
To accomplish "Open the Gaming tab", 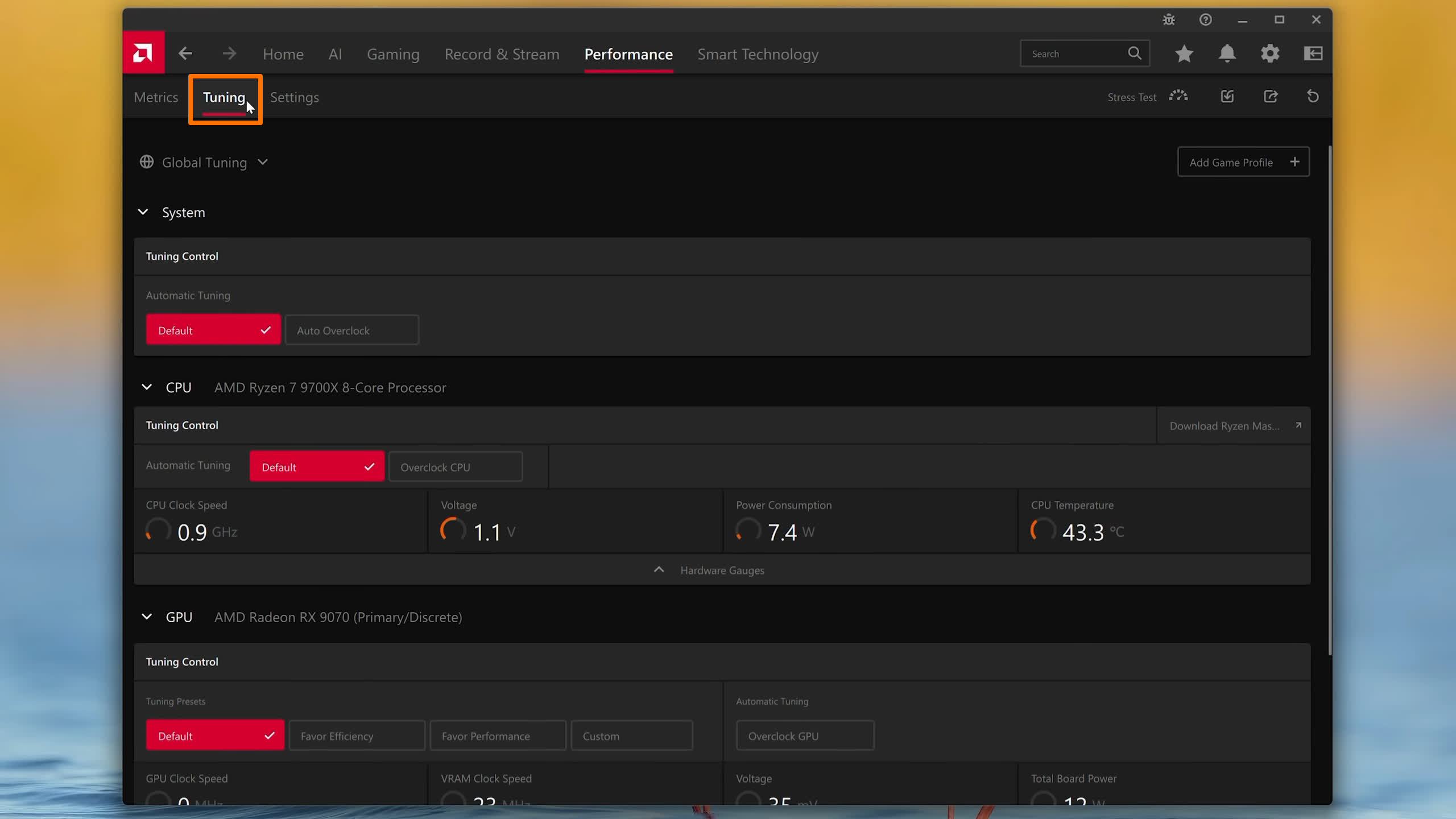I will (x=393, y=54).
